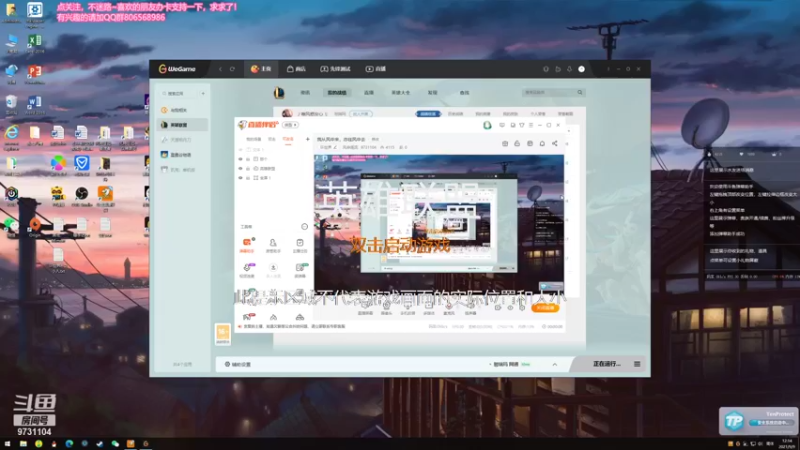Open the message icon in Douyu title bar

coord(502,125)
